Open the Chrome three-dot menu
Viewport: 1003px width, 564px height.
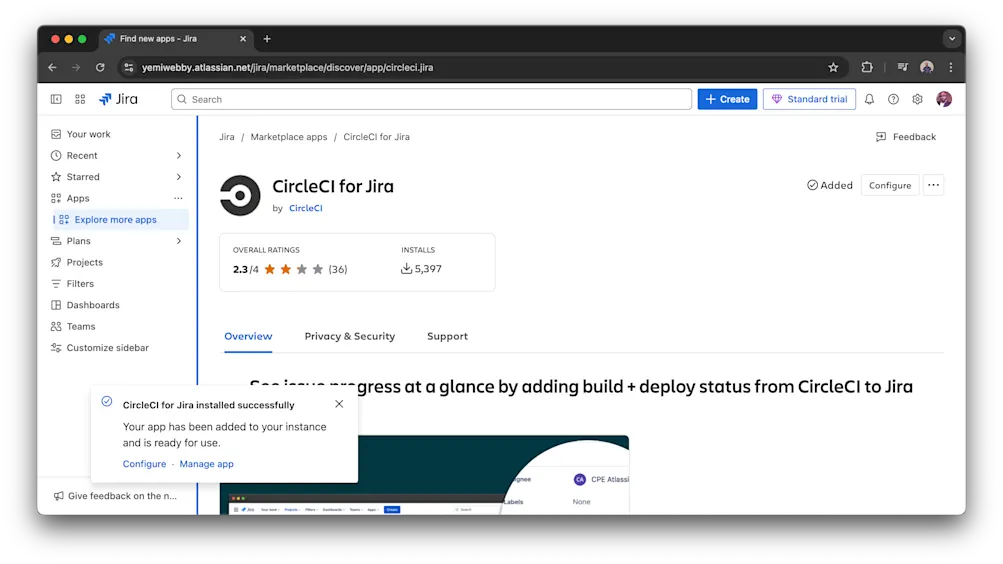coord(951,67)
